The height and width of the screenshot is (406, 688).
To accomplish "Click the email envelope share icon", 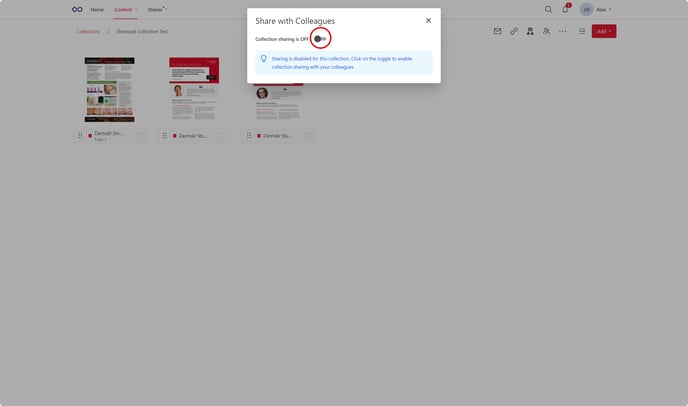I will click(497, 32).
